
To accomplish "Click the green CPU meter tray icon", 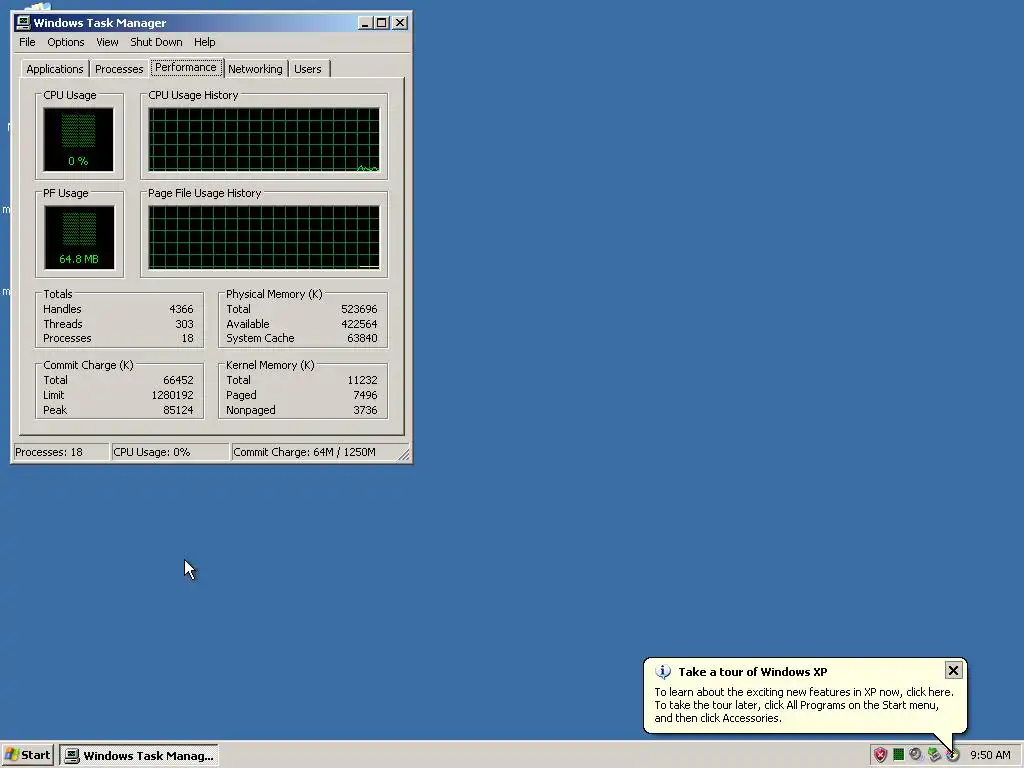I will point(898,755).
